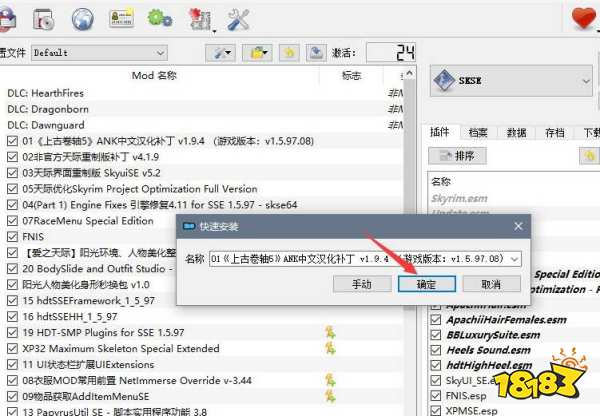Switch to the 插件 tab
600x416 pixels.
coord(440,132)
